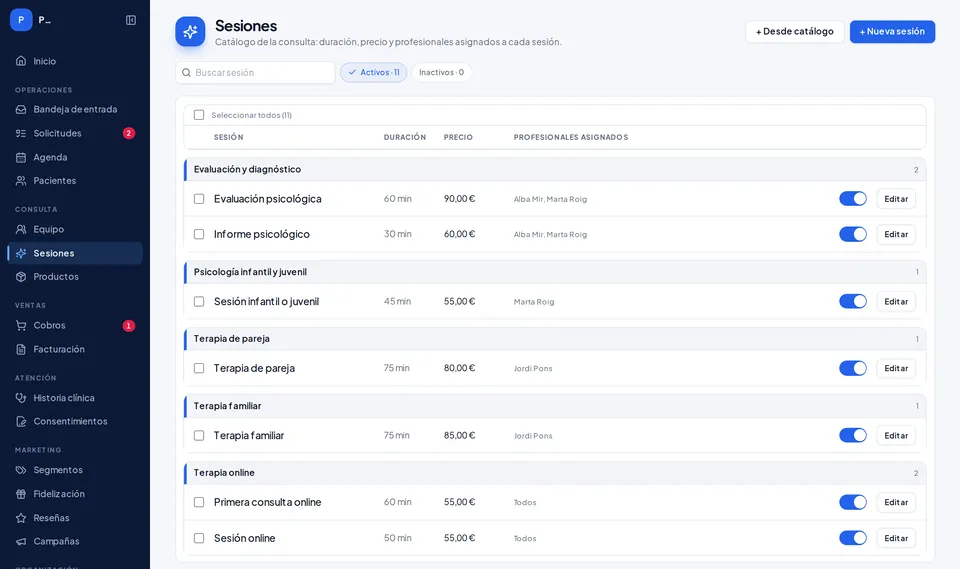Click the Nueva sesión button
This screenshot has height=569, width=960.
pyautogui.click(x=892, y=31)
